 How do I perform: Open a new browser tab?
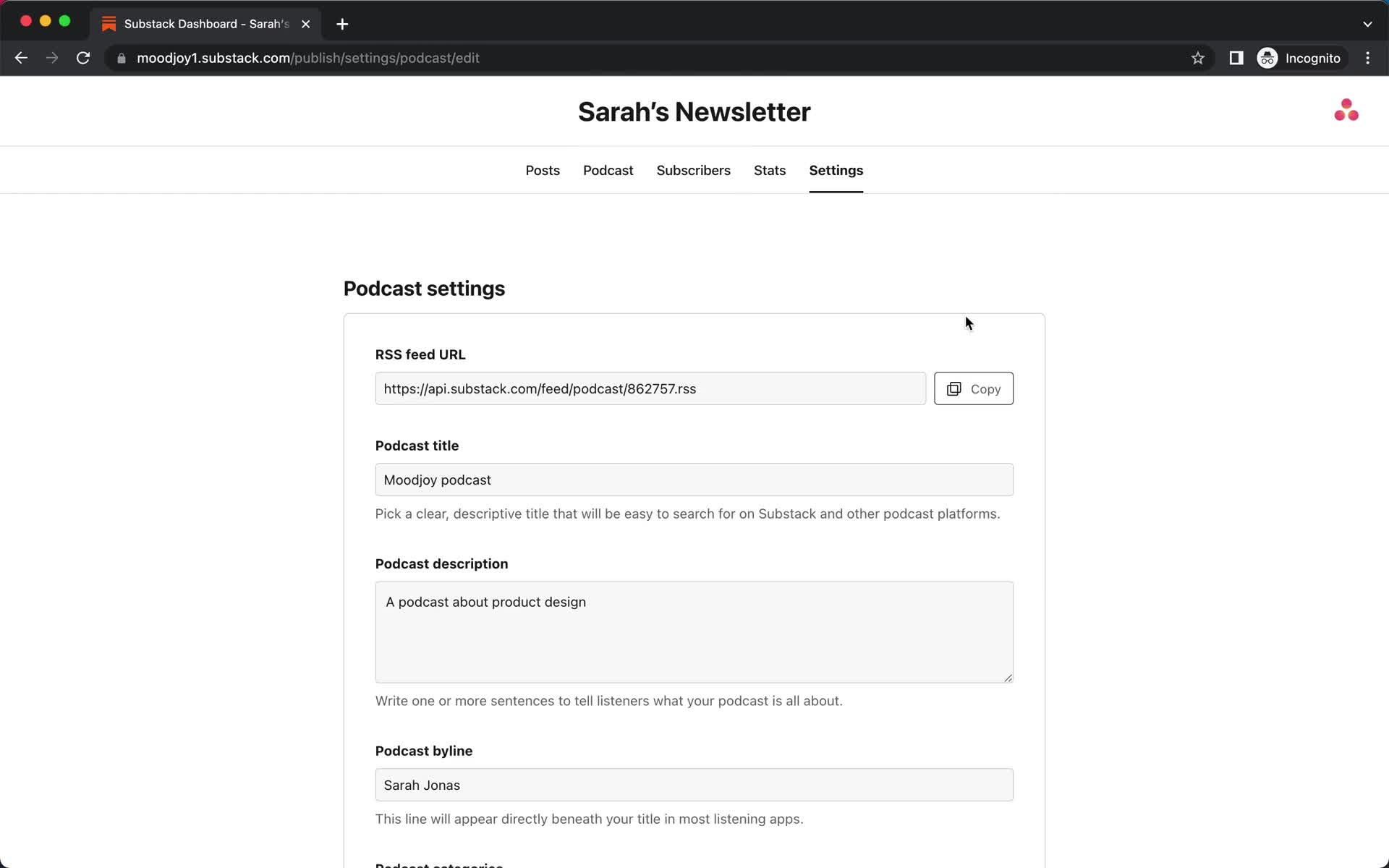[x=342, y=24]
